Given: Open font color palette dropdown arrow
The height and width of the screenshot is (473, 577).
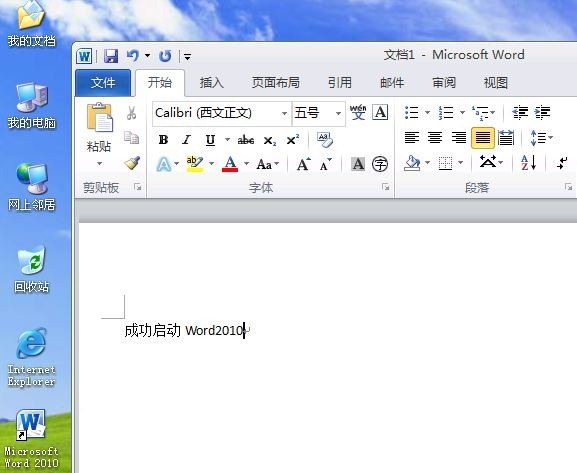Looking at the screenshot, I should pyautogui.click(x=247, y=164).
